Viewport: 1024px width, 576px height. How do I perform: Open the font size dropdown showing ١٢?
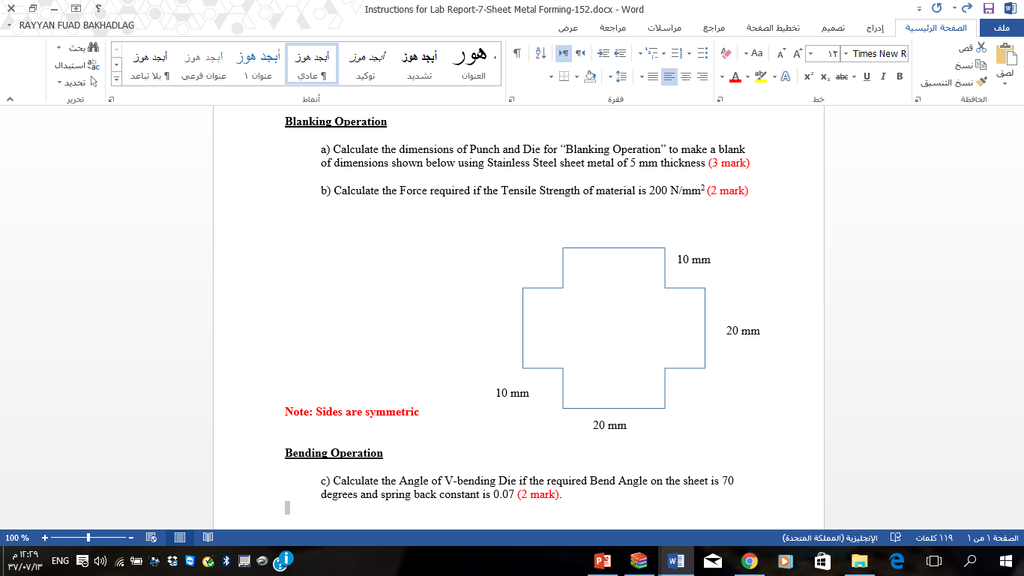click(x=826, y=53)
